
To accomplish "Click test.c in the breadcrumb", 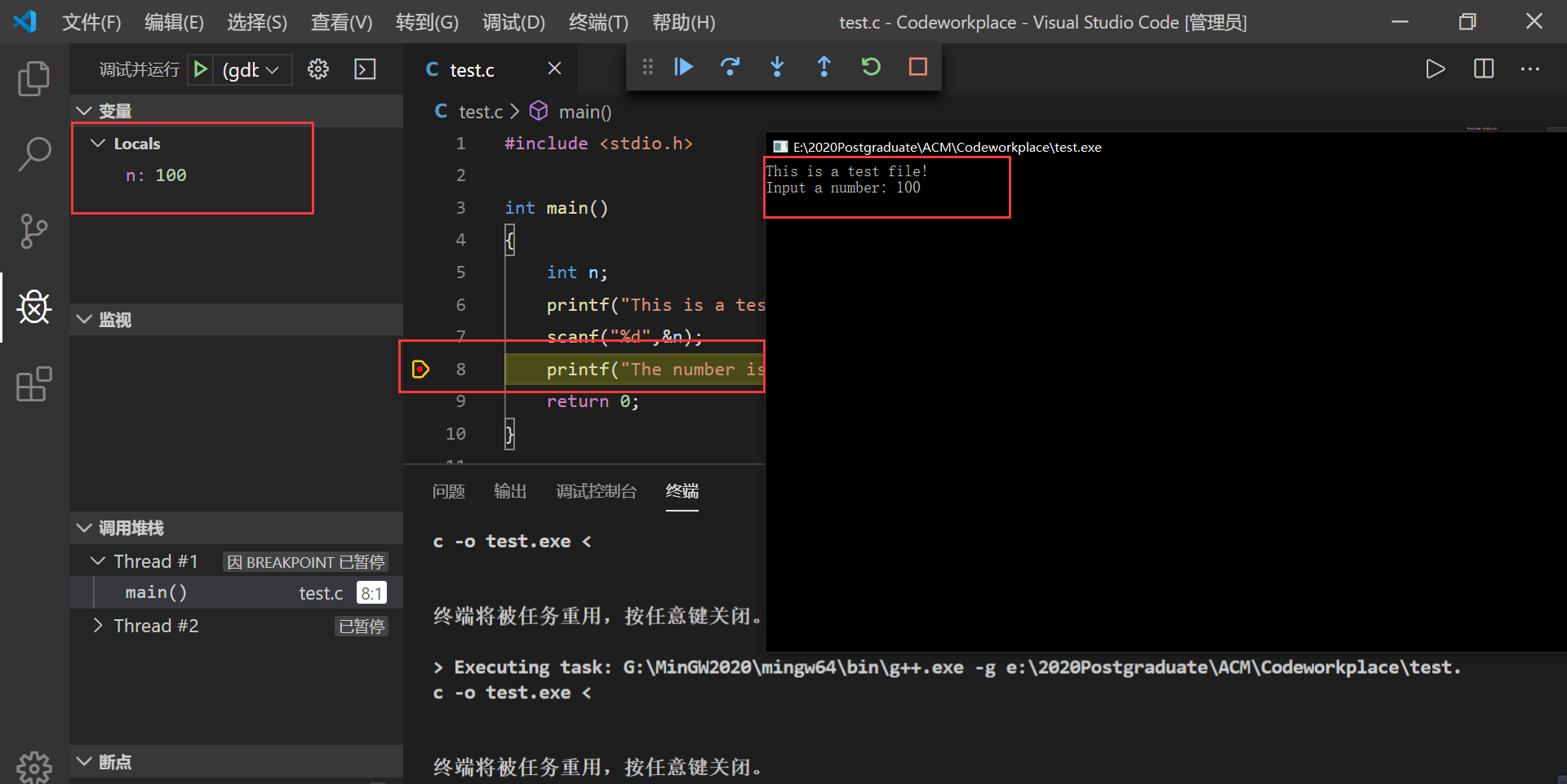I will [x=480, y=112].
